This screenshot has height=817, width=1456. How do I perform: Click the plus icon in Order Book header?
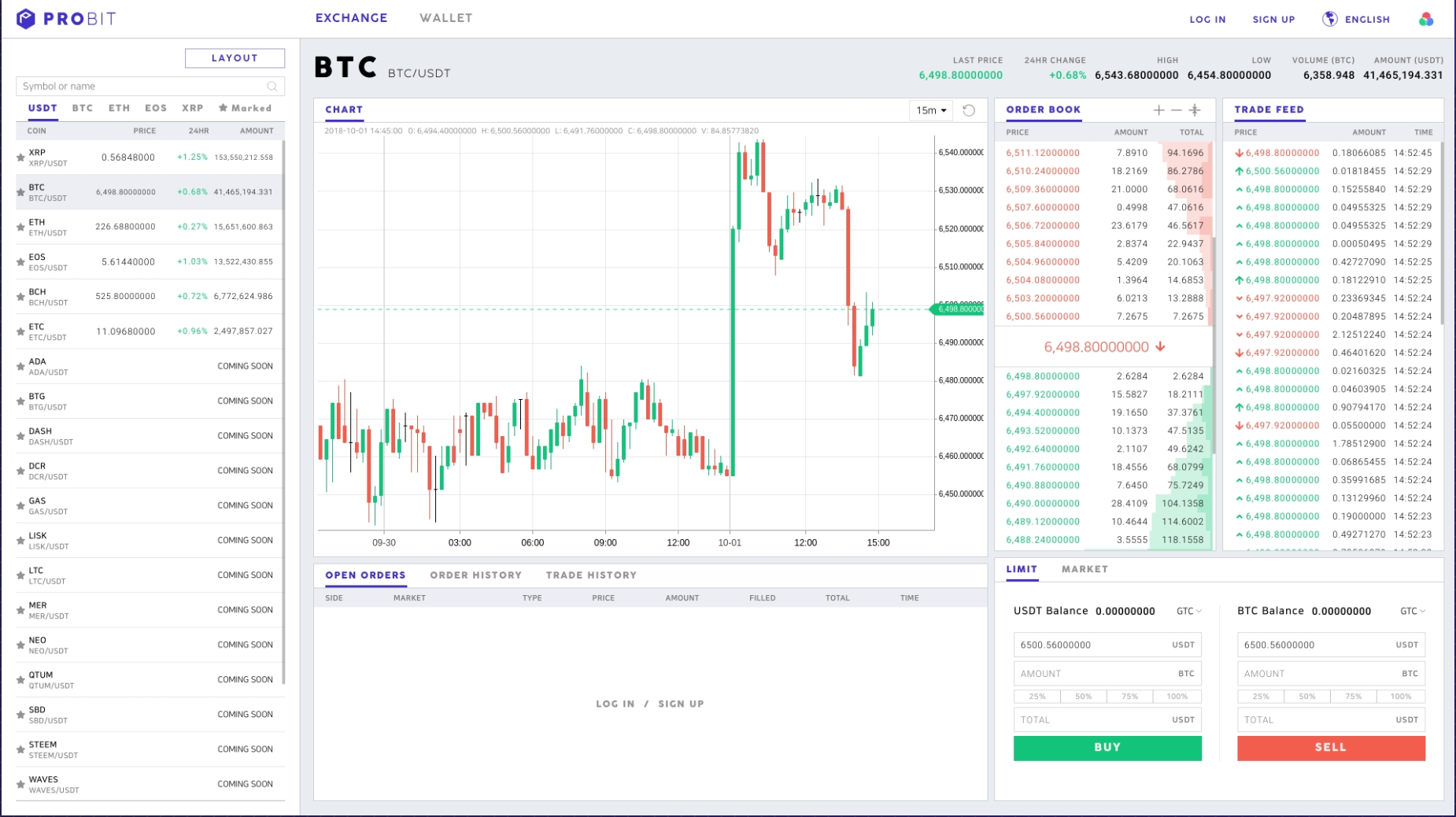[x=1159, y=110]
